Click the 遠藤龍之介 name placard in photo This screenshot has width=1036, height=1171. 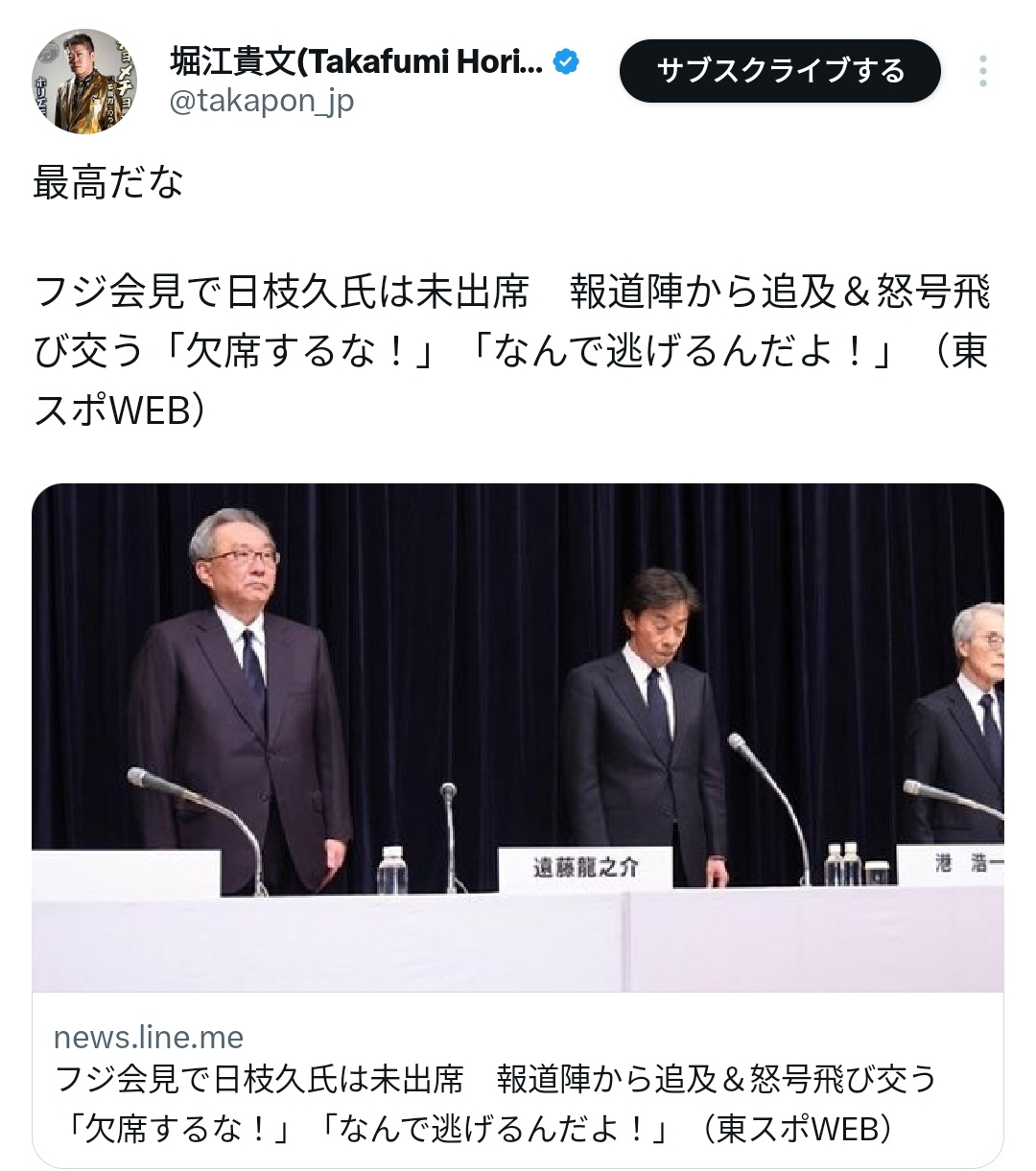[x=585, y=868]
